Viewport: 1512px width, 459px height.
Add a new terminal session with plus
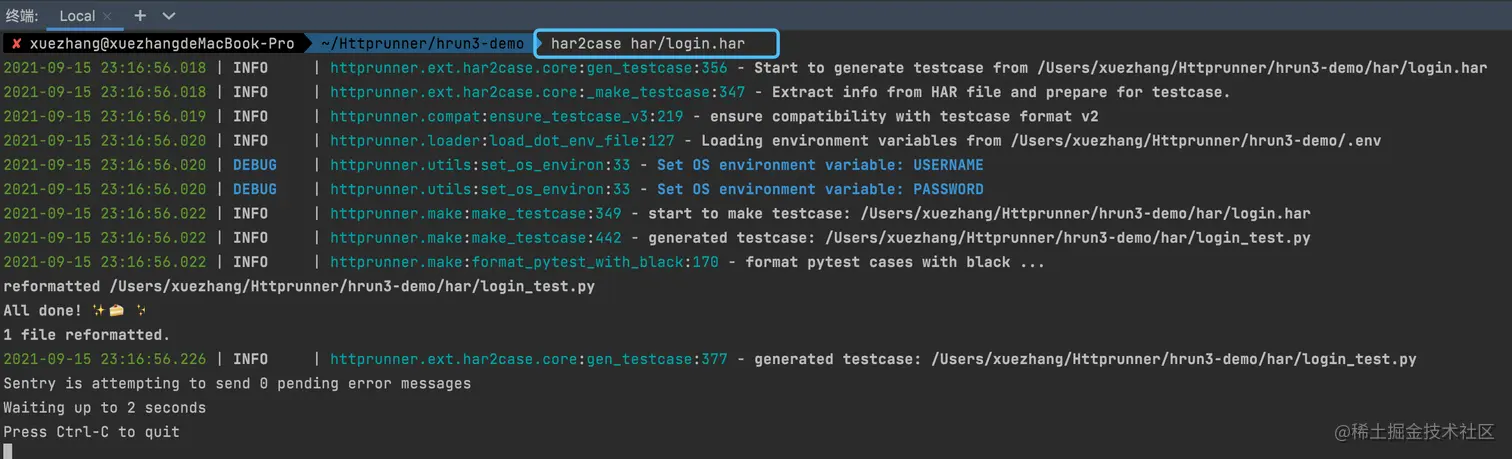[x=140, y=16]
